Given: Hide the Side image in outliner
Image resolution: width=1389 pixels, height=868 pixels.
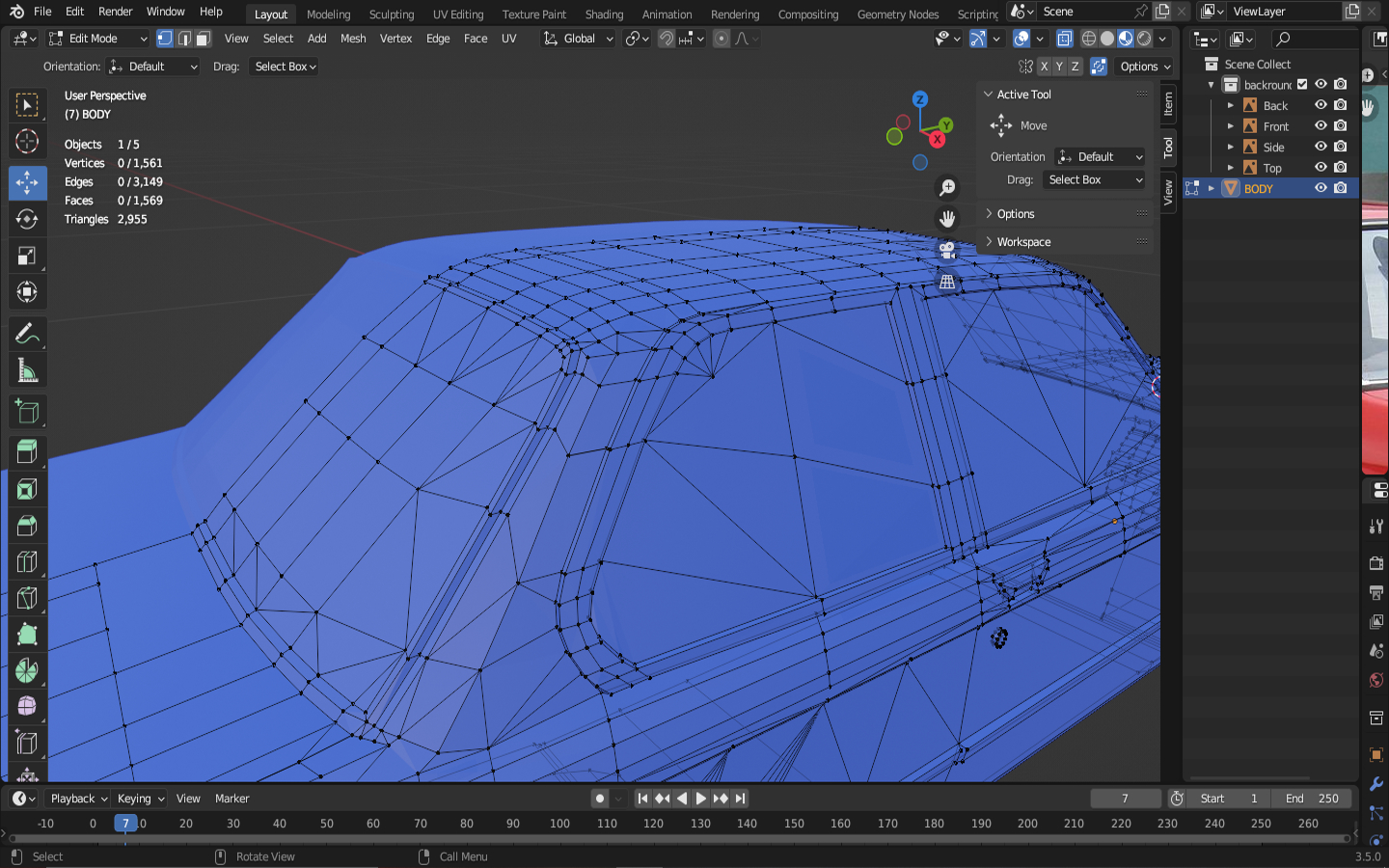Looking at the screenshot, I should 1321,147.
